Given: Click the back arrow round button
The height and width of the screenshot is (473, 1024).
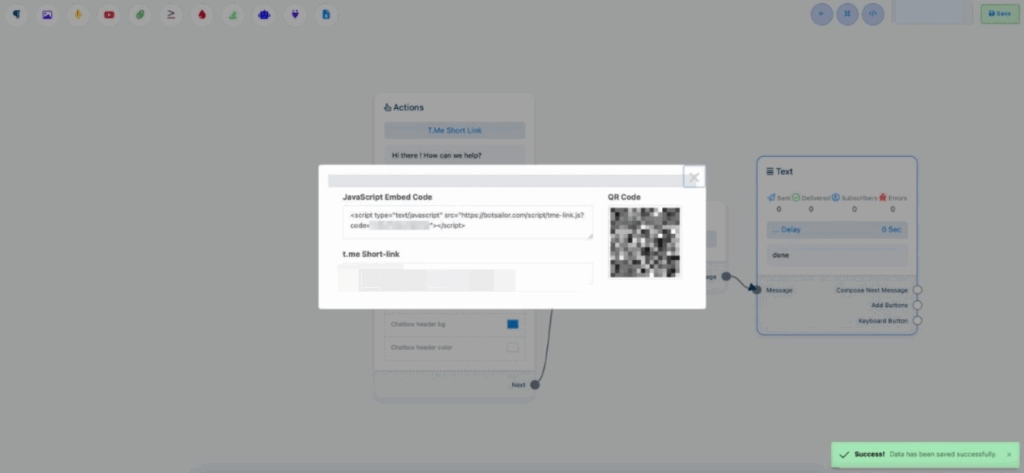Looking at the screenshot, I should [822, 14].
